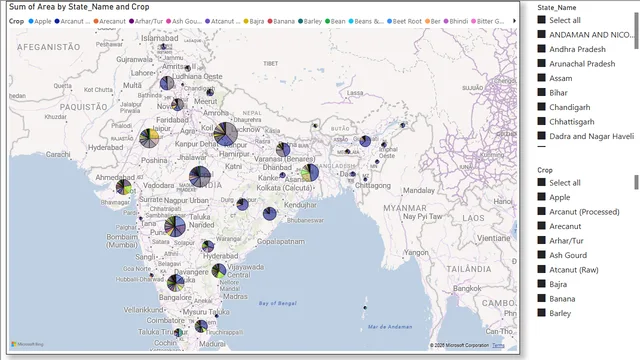Check the Arhar/Tur crop checkbox
The width and height of the screenshot is (640, 360).
point(542,240)
